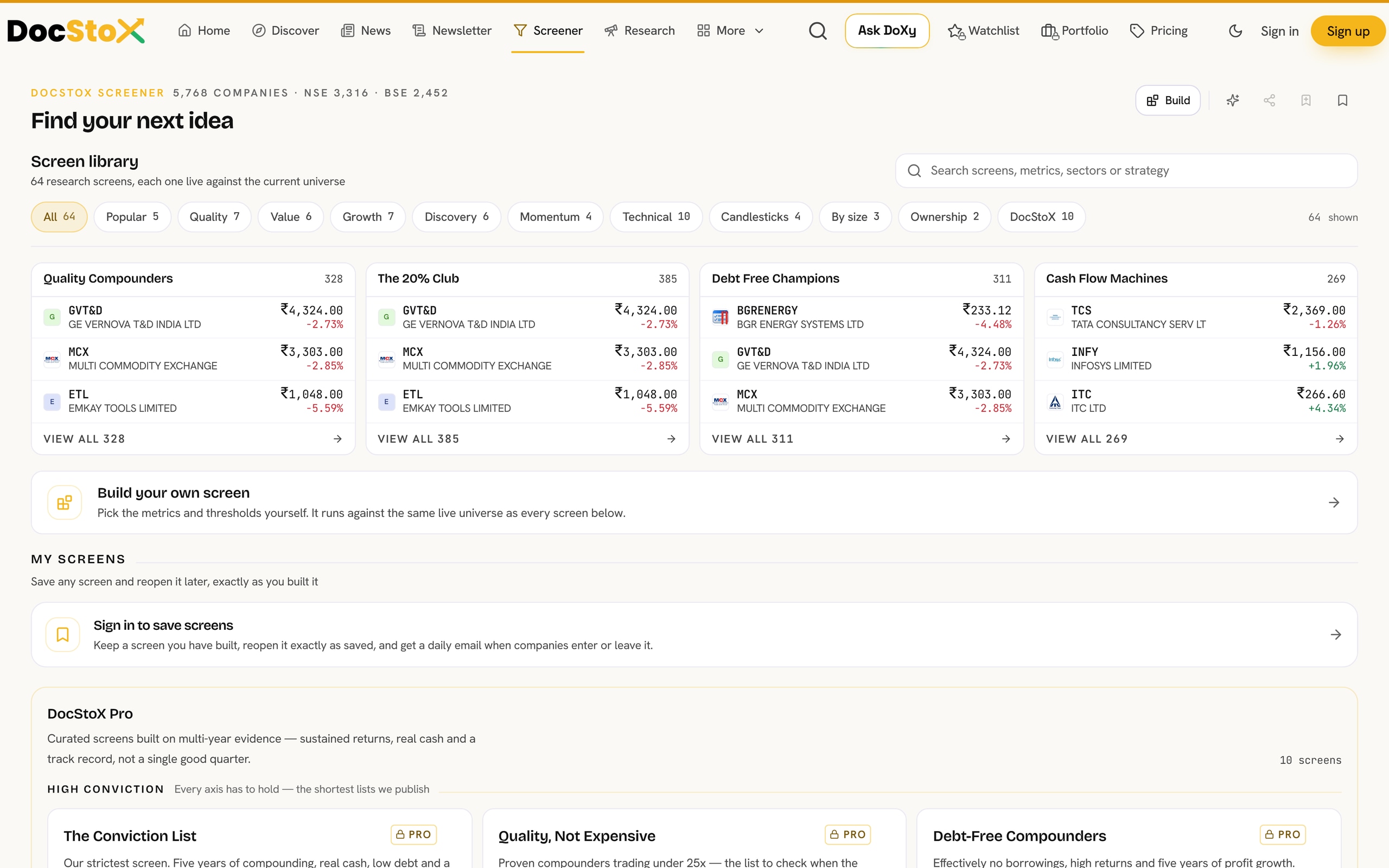
Task: Click the Ask DoXy button
Action: tap(887, 31)
